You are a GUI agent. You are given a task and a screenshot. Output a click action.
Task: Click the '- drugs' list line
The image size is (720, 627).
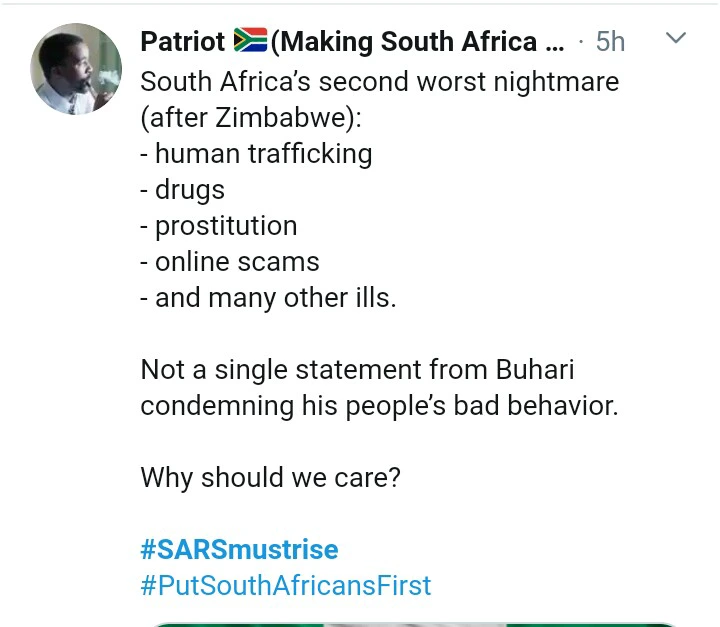183,189
